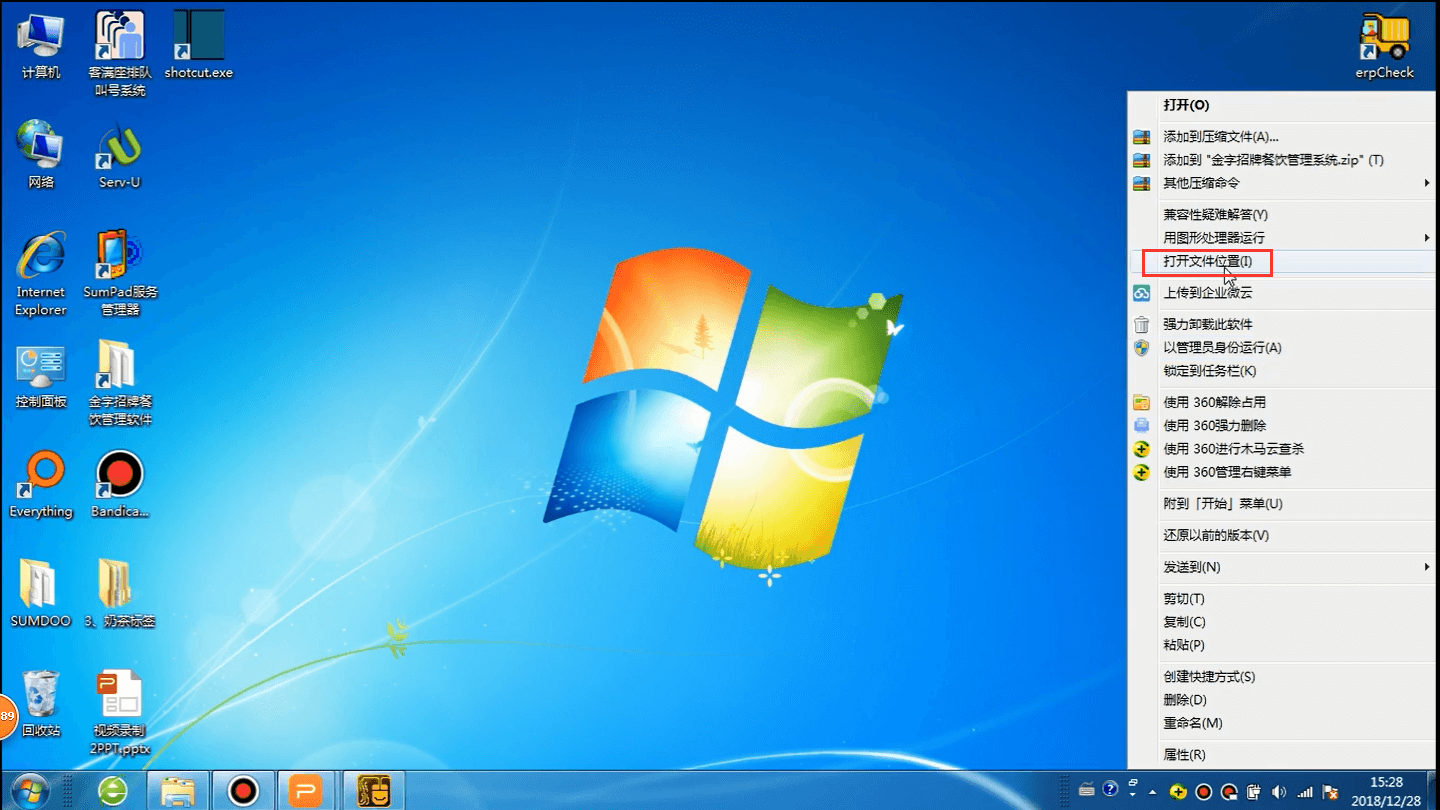Open the 360 security yellow-green tray icon
1440x810 pixels.
click(1179, 792)
